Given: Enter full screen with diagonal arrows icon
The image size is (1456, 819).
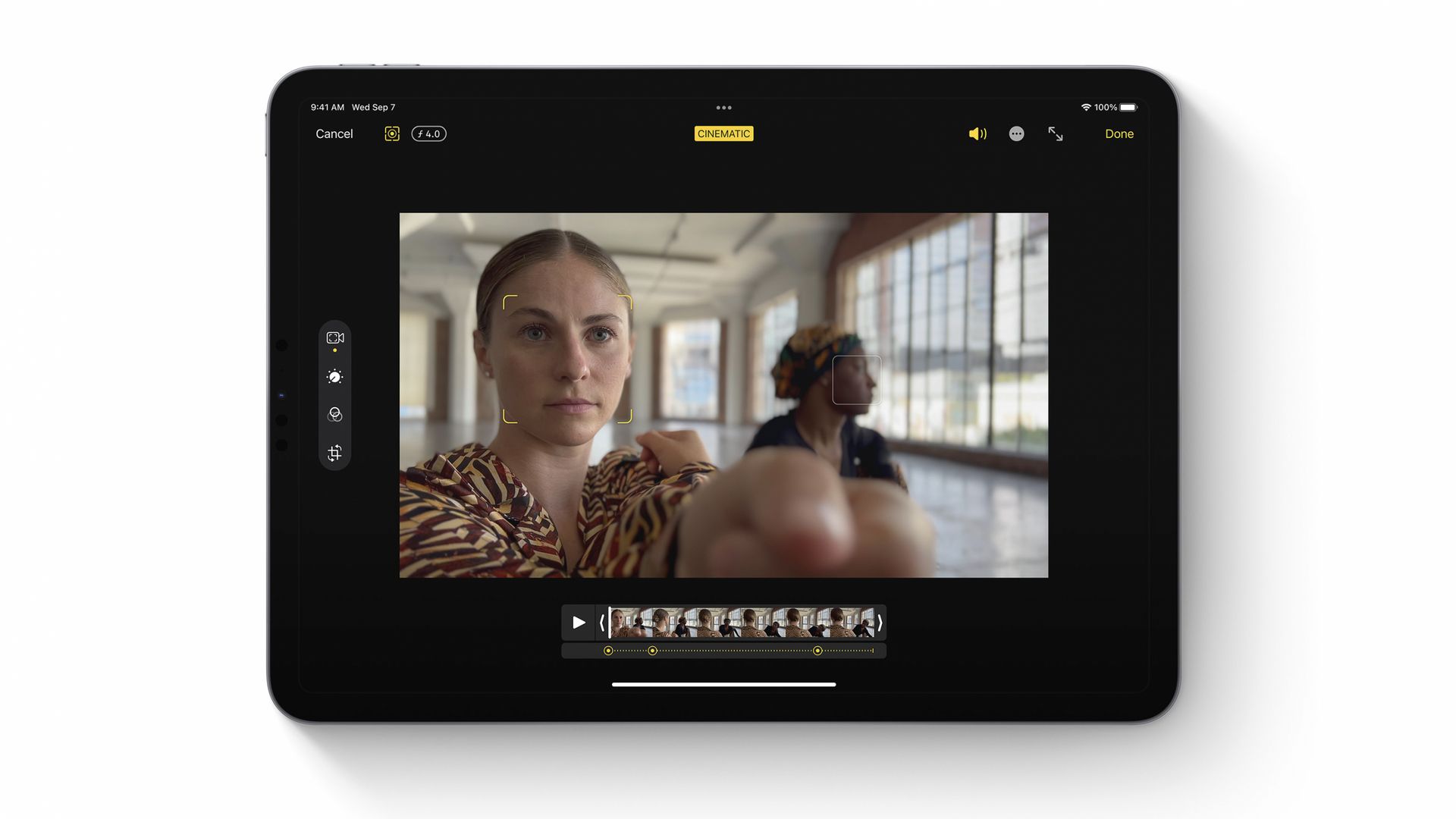Looking at the screenshot, I should click(x=1055, y=133).
